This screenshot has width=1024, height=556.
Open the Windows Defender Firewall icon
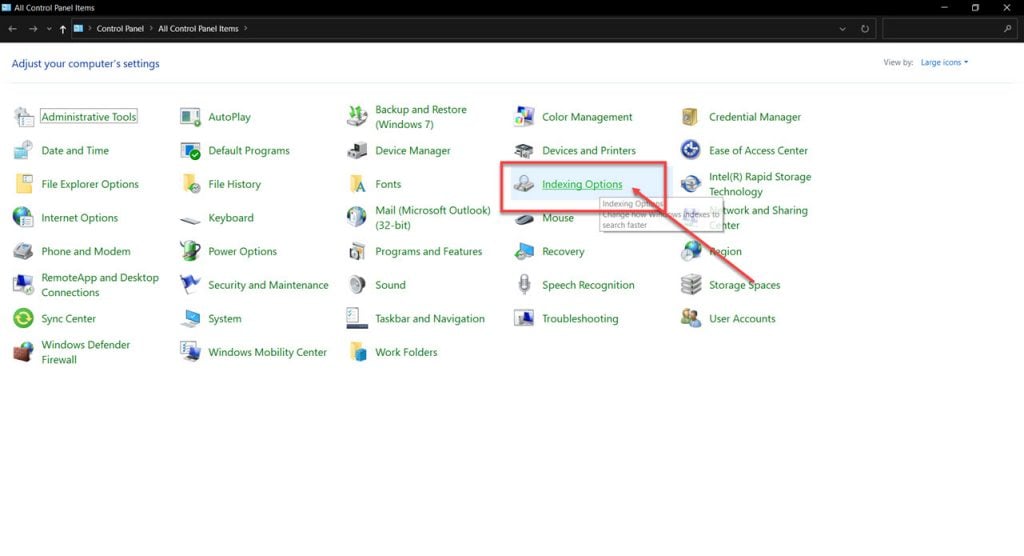(x=24, y=352)
